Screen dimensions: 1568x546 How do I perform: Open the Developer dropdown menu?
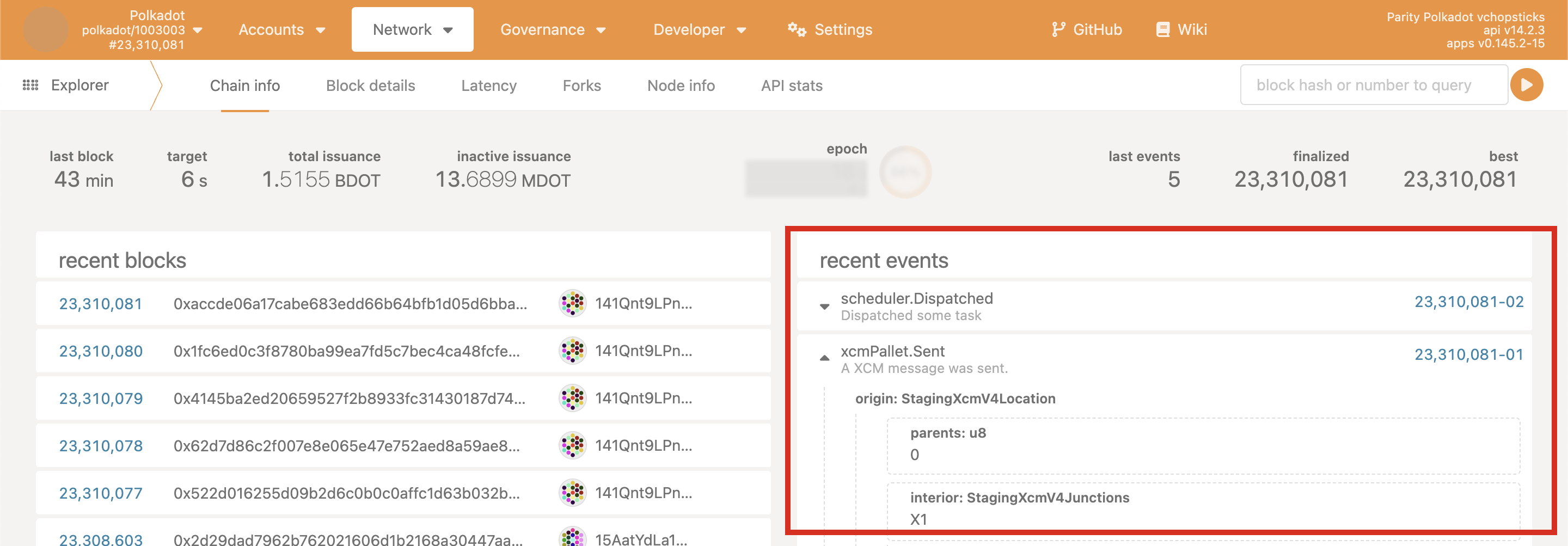(699, 29)
